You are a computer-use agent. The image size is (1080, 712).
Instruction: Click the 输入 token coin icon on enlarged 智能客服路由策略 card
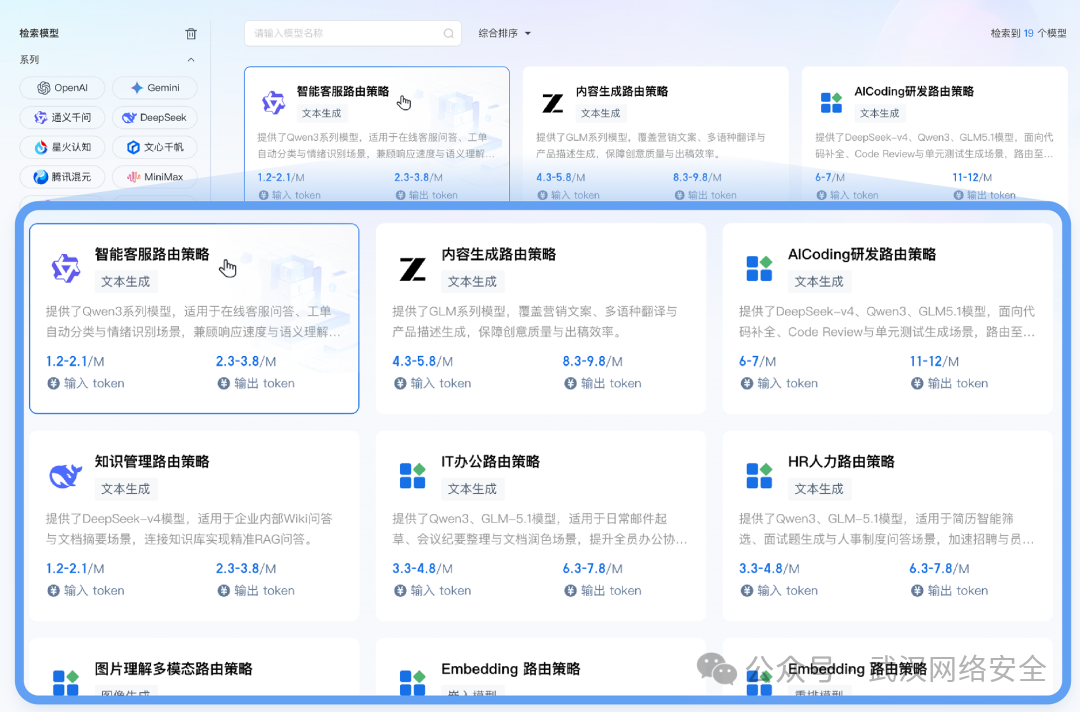coord(53,383)
